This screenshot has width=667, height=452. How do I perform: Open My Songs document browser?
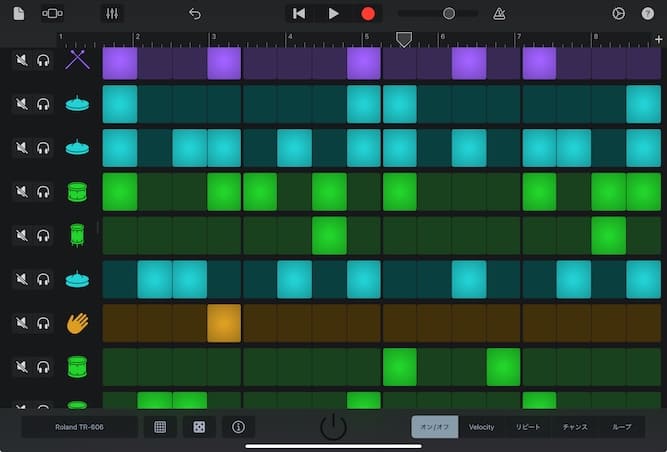pos(19,14)
